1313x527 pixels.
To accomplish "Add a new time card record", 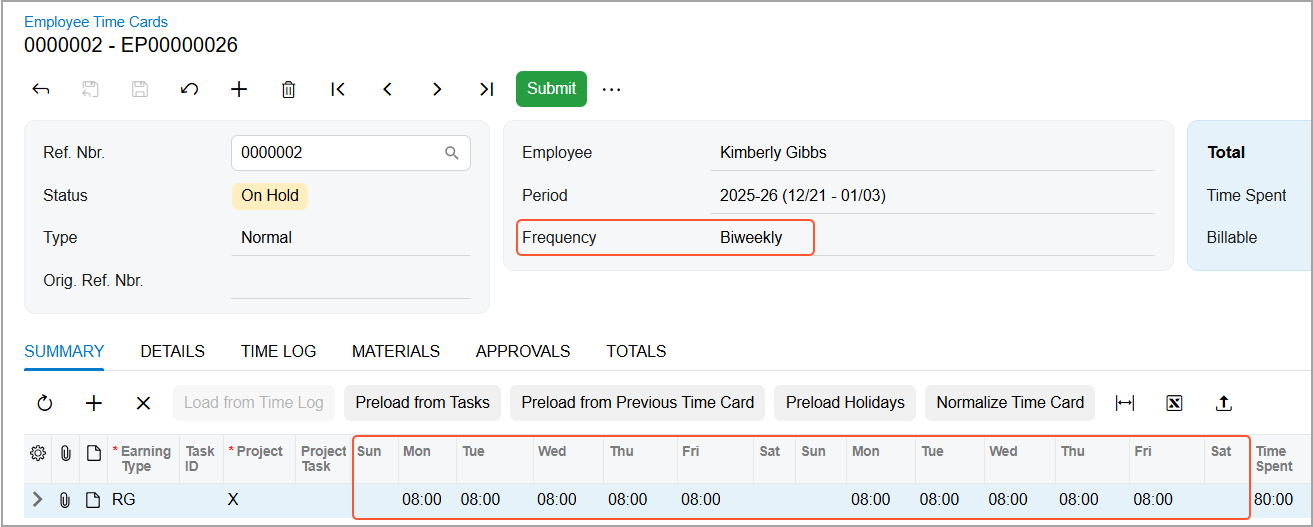I will coord(239,89).
